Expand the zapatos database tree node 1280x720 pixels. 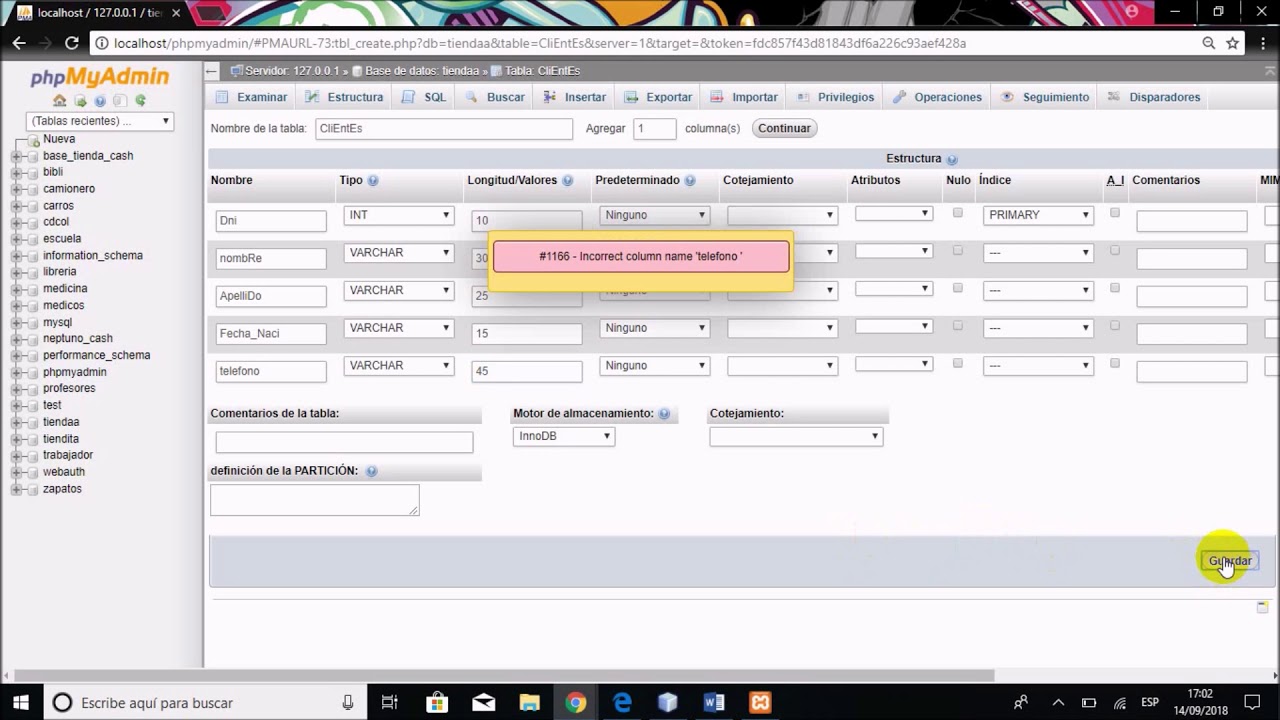point(17,489)
